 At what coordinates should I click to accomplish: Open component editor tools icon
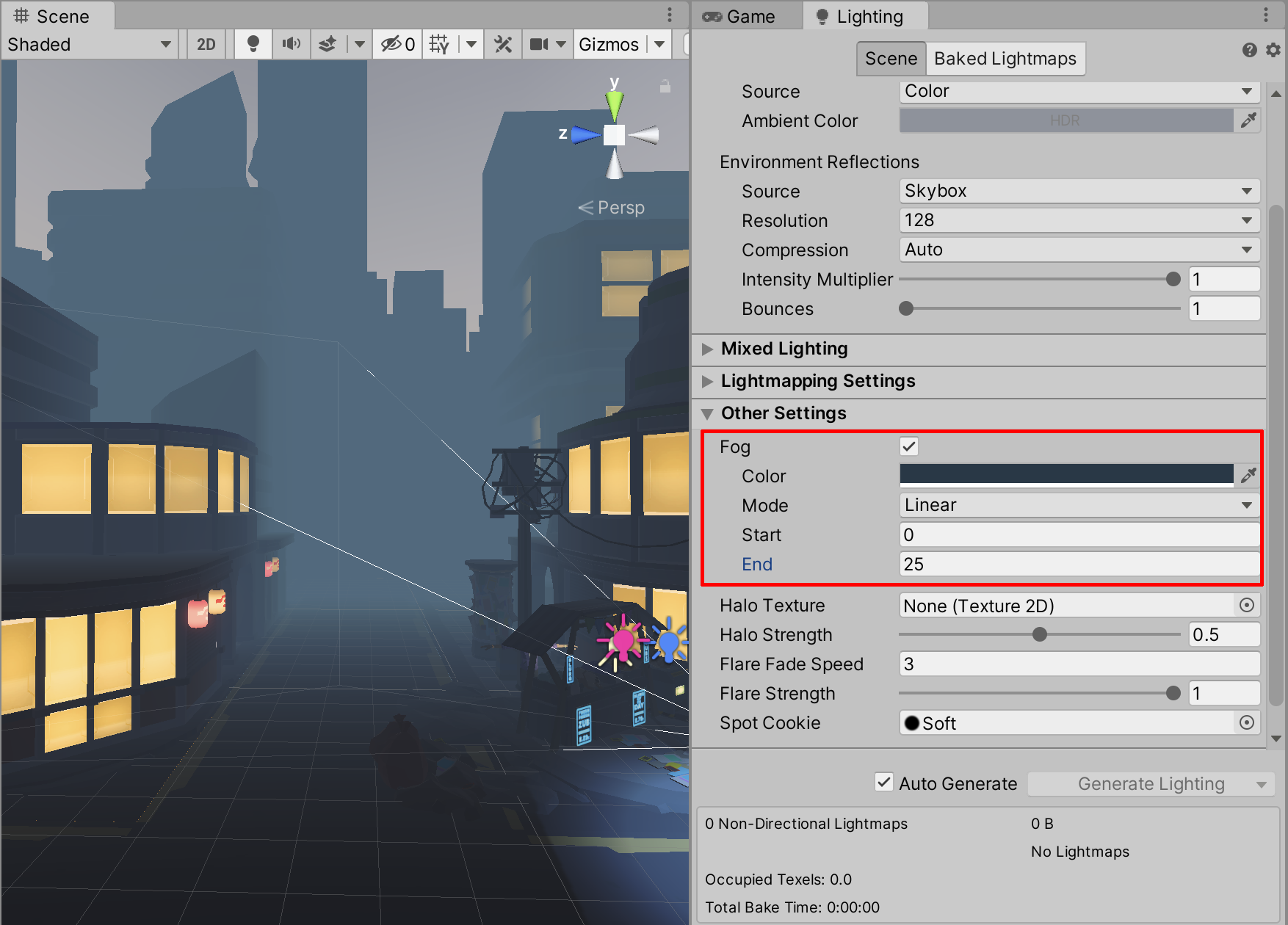pyautogui.click(x=503, y=44)
